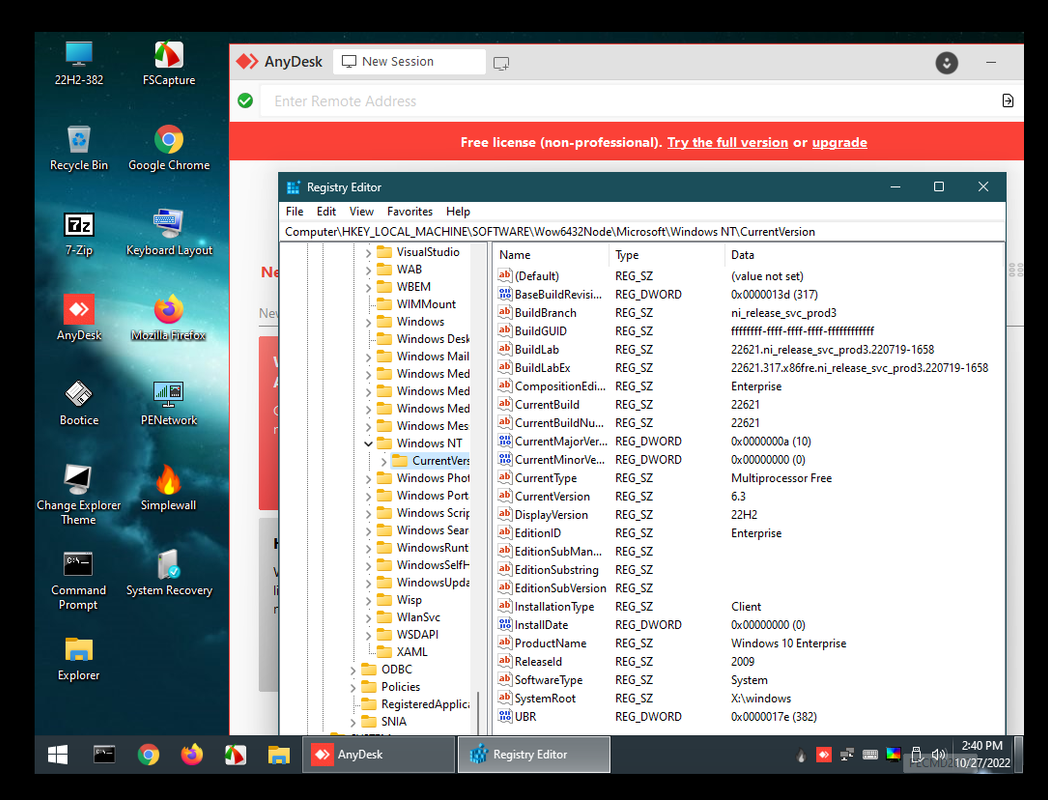The width and height of the screenshot is (1048, 800).
Task: Switch to AnyDesk New Session tab
Action: pos(409,61)
